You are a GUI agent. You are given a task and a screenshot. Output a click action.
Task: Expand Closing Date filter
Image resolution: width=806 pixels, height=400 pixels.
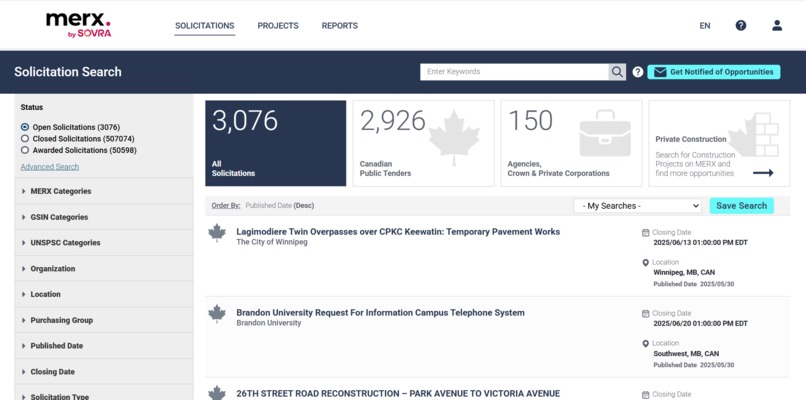(104, 371)
